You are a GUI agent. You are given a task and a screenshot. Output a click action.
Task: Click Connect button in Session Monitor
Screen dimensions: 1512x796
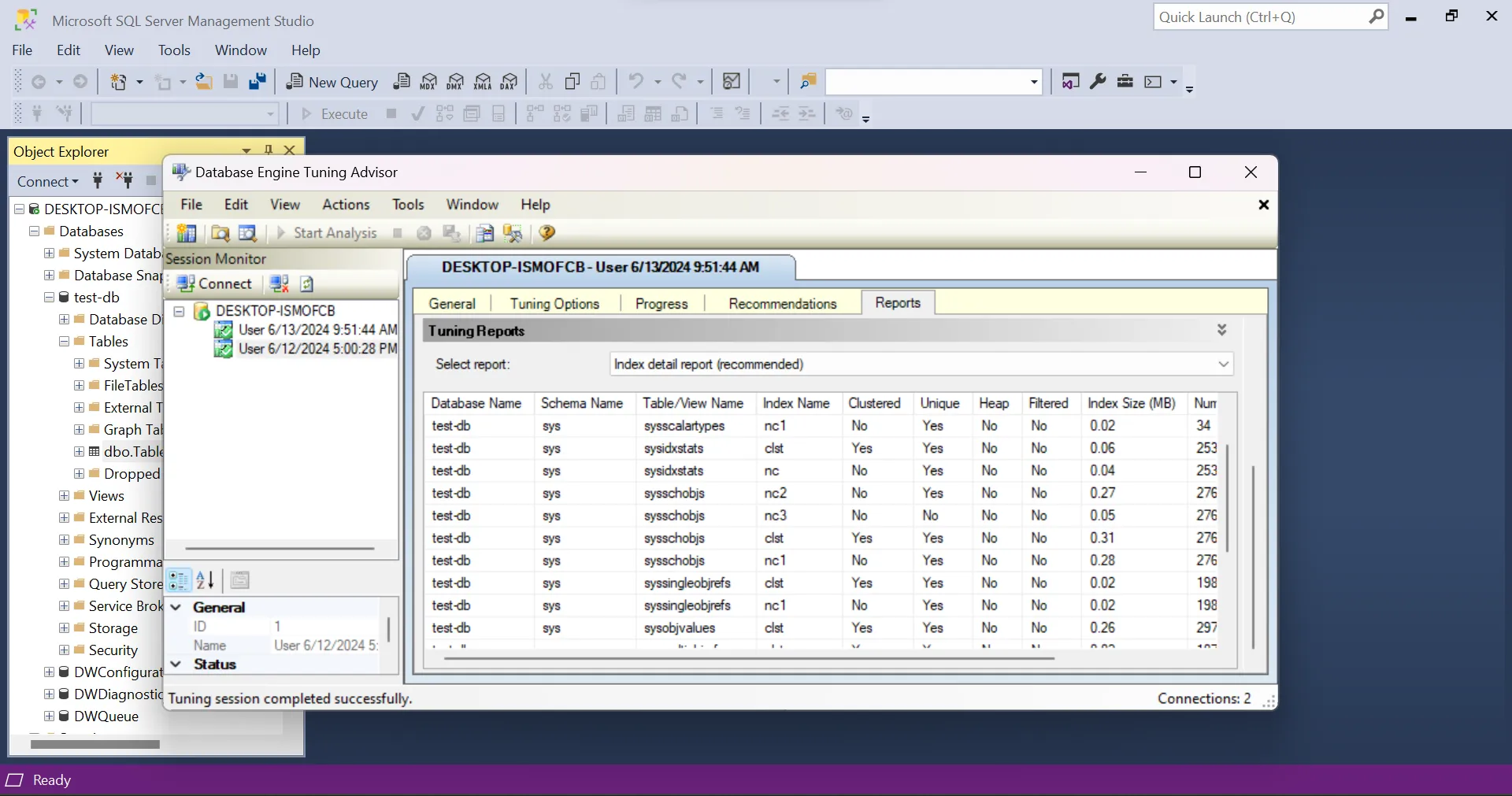(x=214, y=283)
